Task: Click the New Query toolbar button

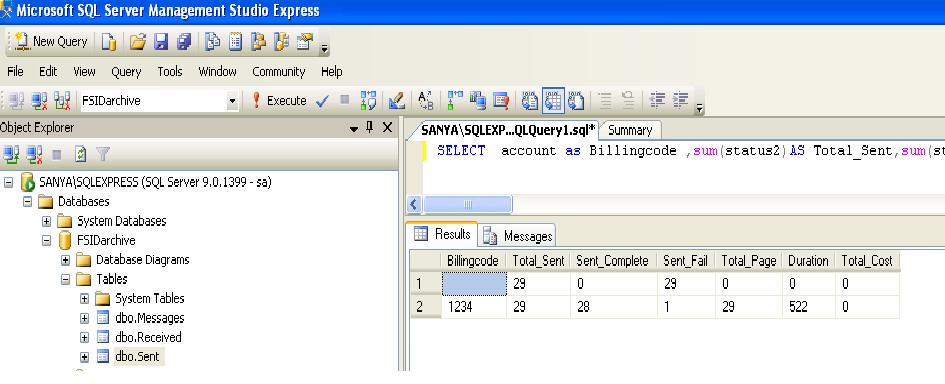Action: (50, 42)
